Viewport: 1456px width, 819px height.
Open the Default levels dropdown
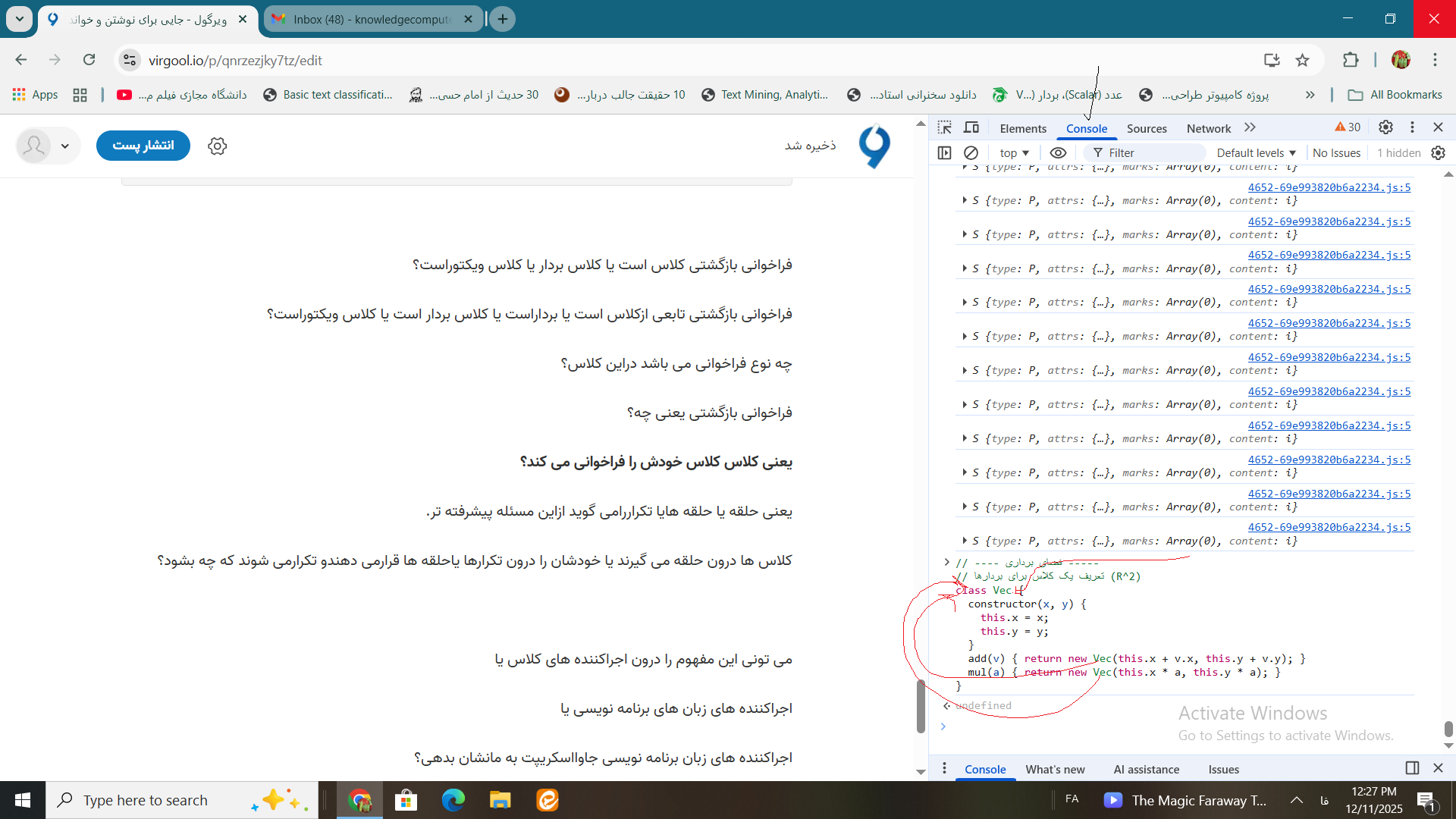[x=1256, y=152]
